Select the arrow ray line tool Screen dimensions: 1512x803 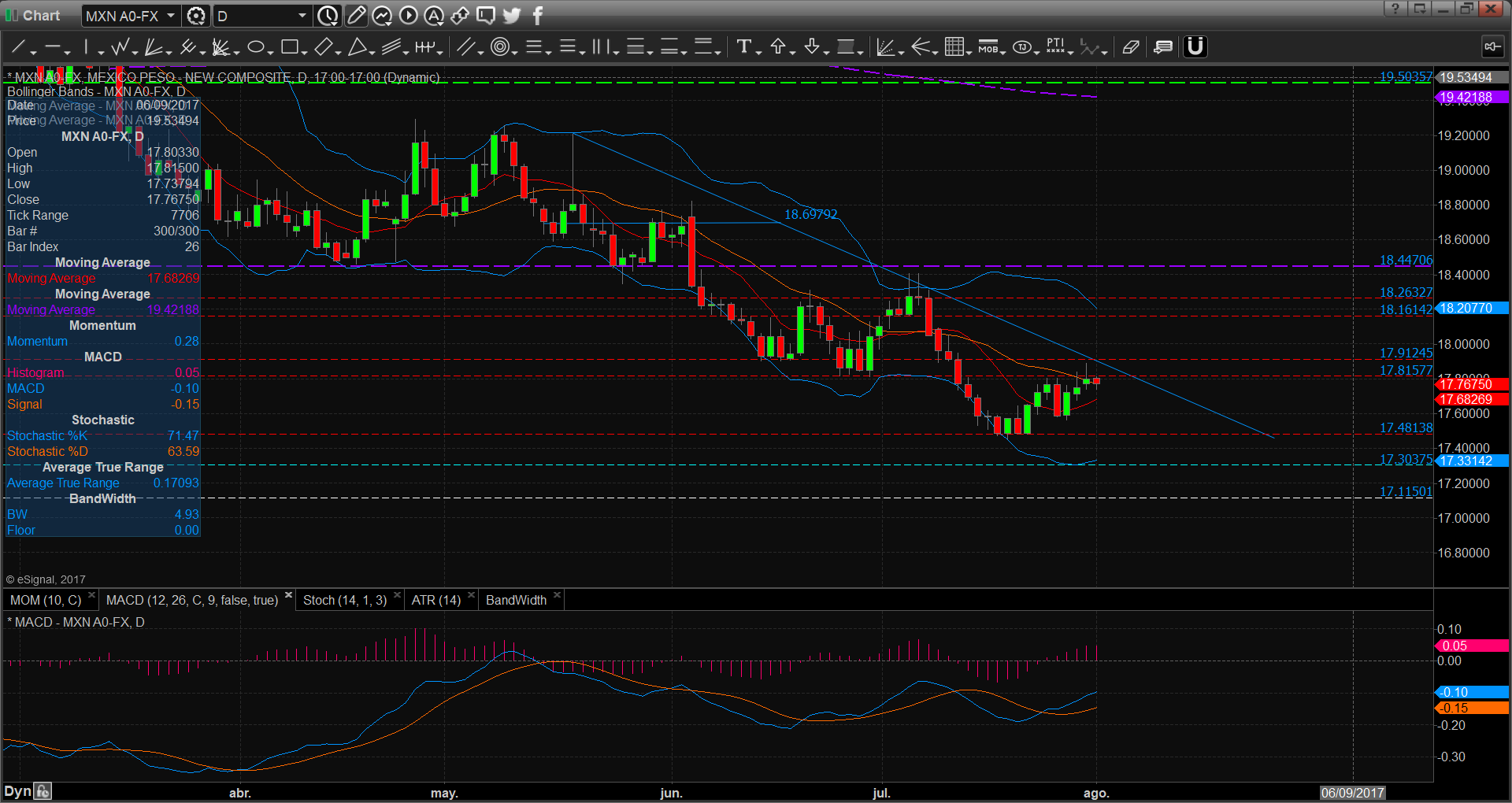(921, 47)
